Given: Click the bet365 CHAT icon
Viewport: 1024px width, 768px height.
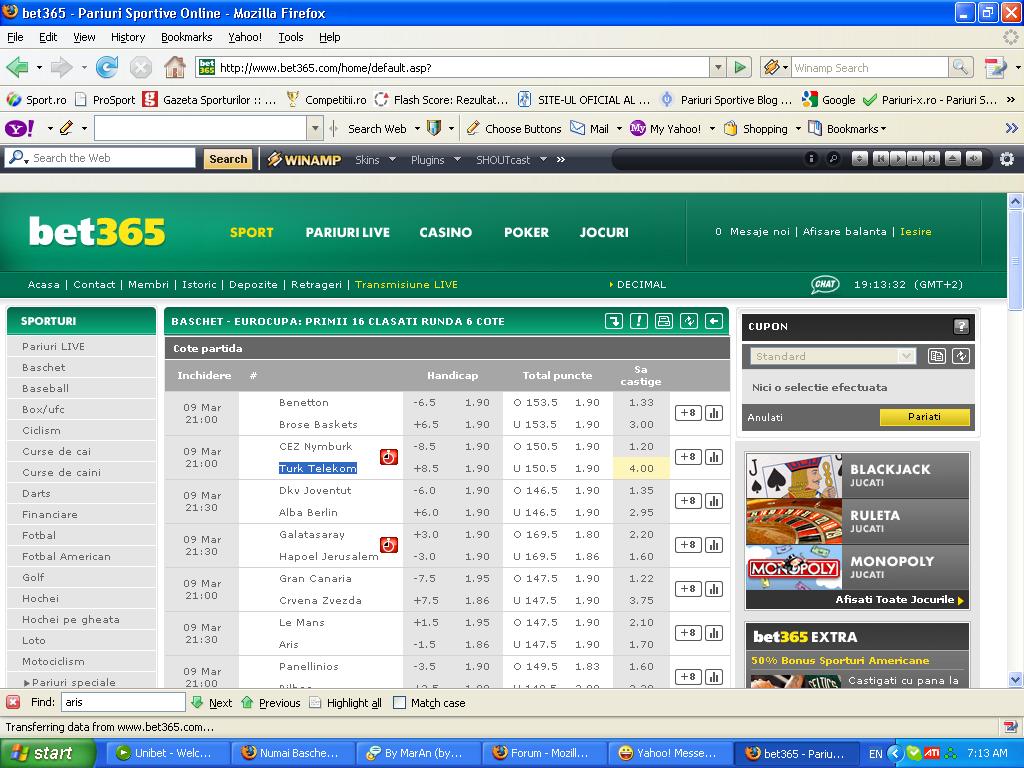Looking at the screenshot, I should point(825,284).
